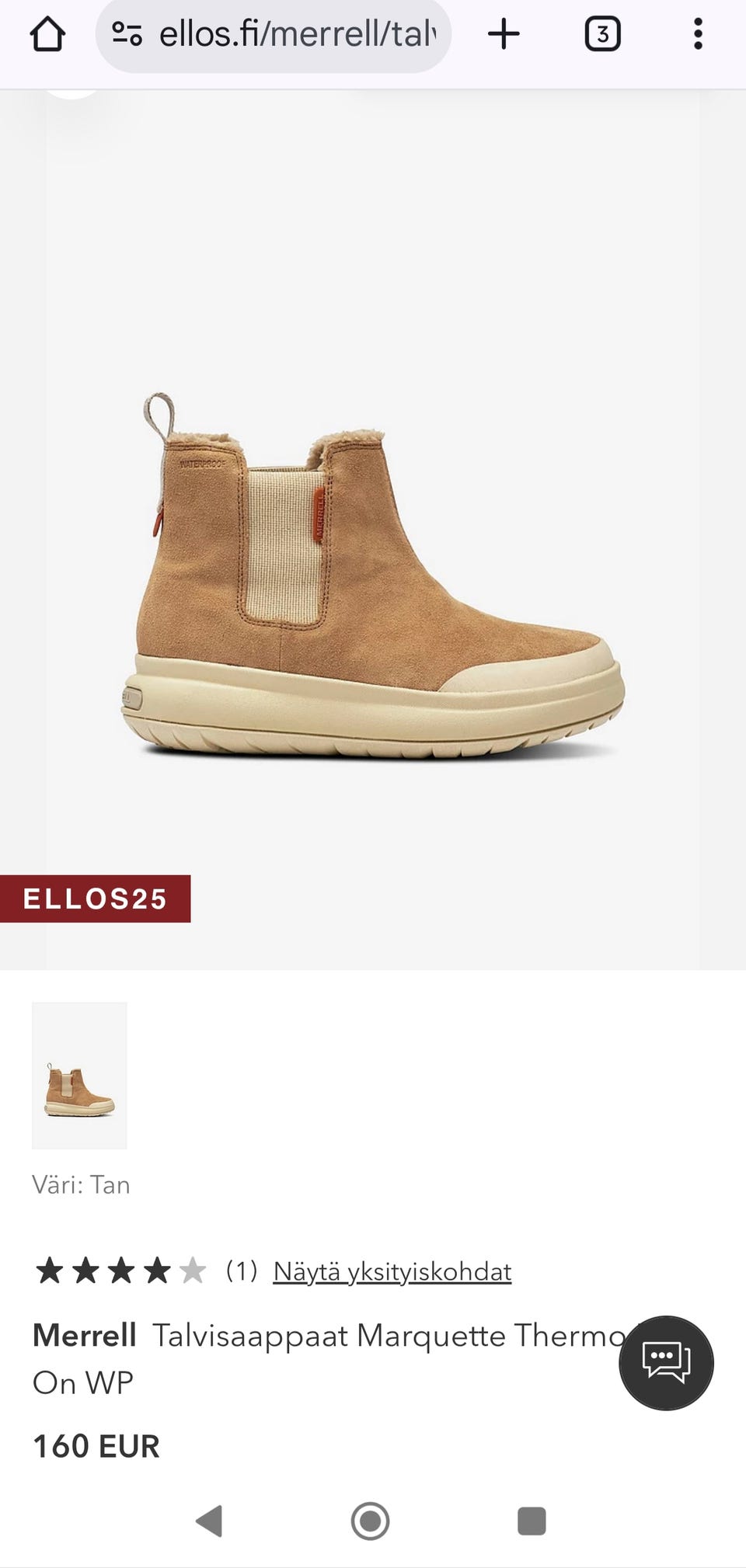Tap the review count (1)

click(241, 1271)
